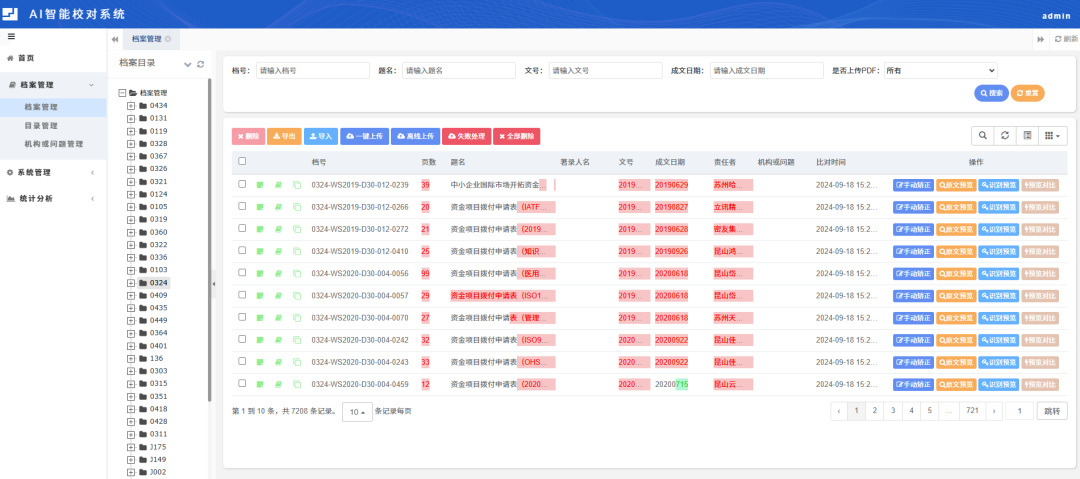Open the columns grid dropdown in table toolbar
Image resolution: width=1080 pixels, height=479 pixels.
[1054, 136]
